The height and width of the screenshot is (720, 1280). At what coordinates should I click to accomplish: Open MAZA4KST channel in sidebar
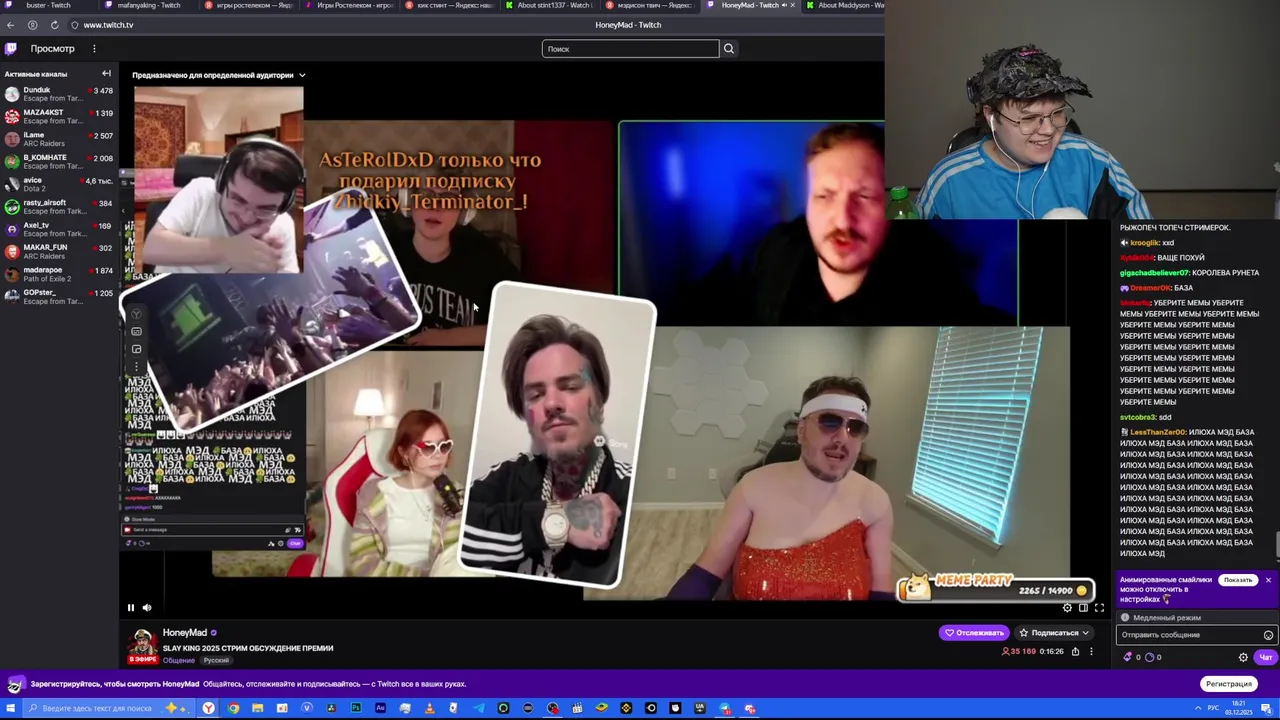[59, 116]
